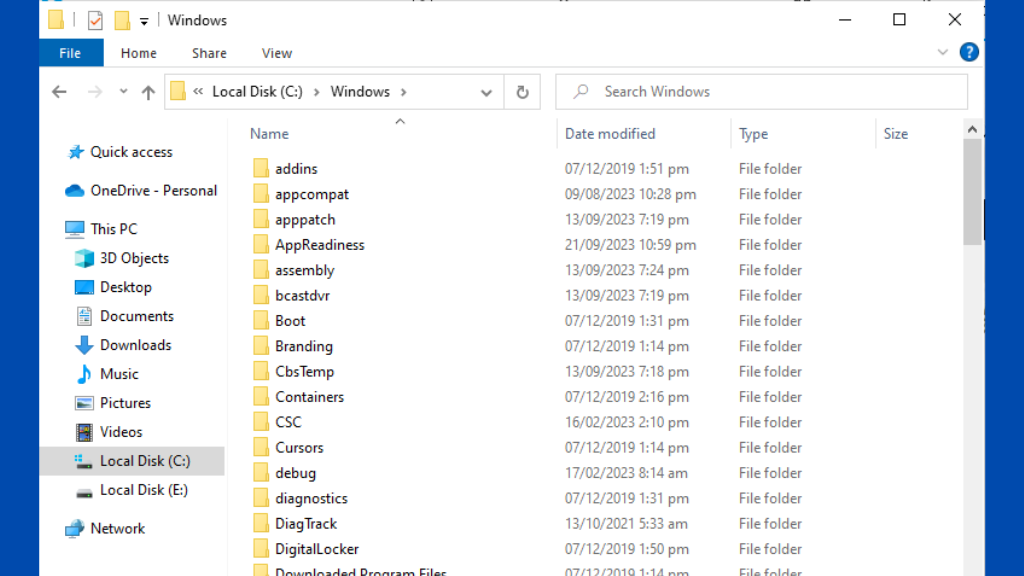Click the AppReadiness folder icon
The width and height of the screenshot is (1024, 576).
(261, 245)
